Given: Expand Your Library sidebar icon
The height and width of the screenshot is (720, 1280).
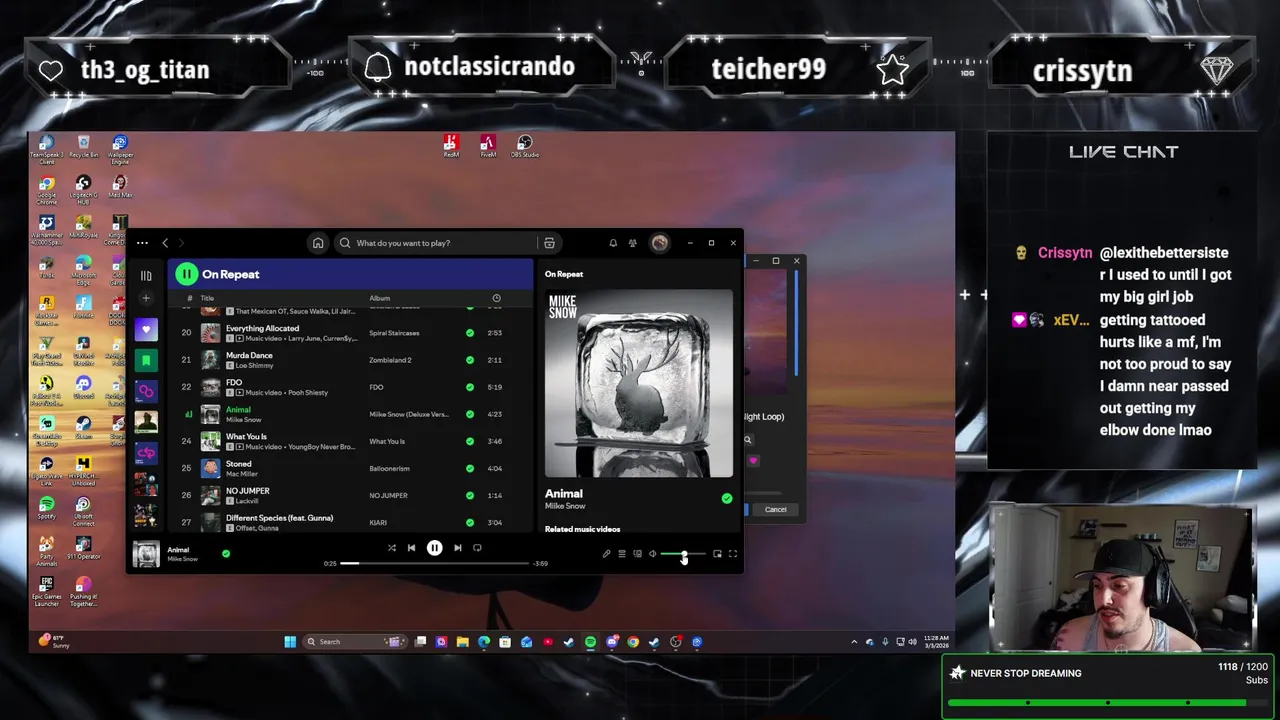Looking at the screenshot, I should pos(146,275).
